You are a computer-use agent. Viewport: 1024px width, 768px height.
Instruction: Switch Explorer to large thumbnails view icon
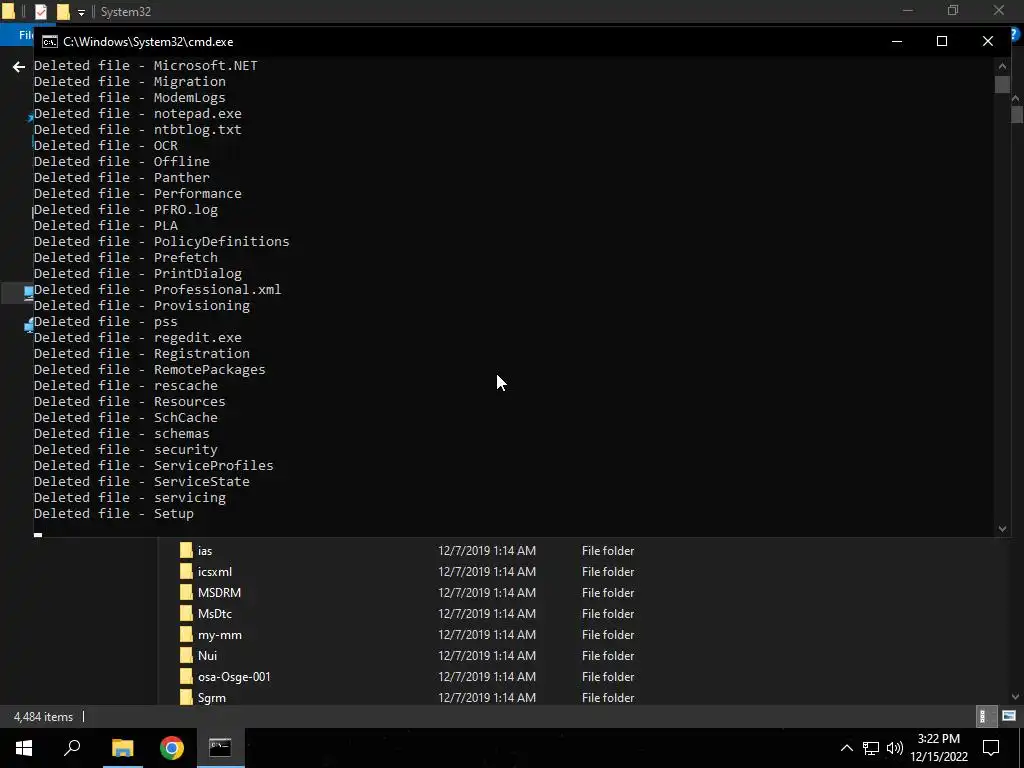pyautogui.click(x=1009, y=716)
